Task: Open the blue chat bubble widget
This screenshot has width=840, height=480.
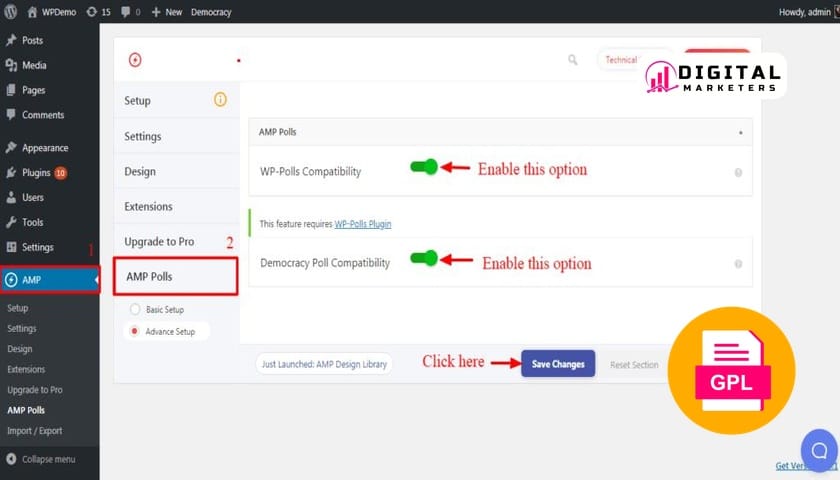Action: (x=819, y=451)
